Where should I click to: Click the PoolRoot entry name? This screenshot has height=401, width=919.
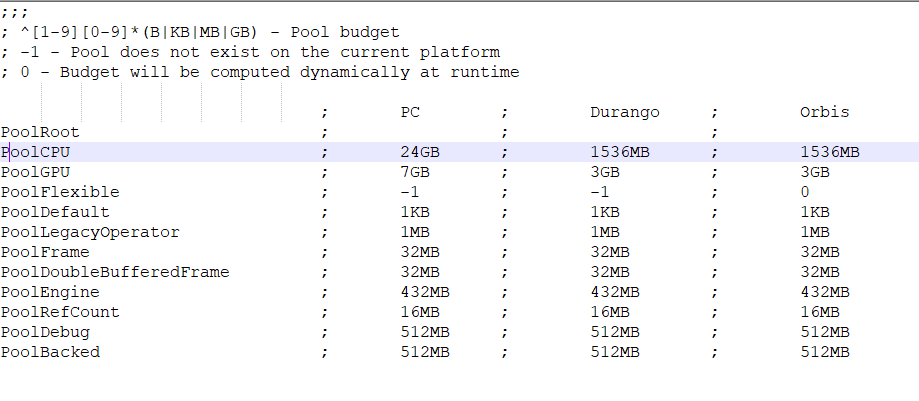(x=40, y=132)
